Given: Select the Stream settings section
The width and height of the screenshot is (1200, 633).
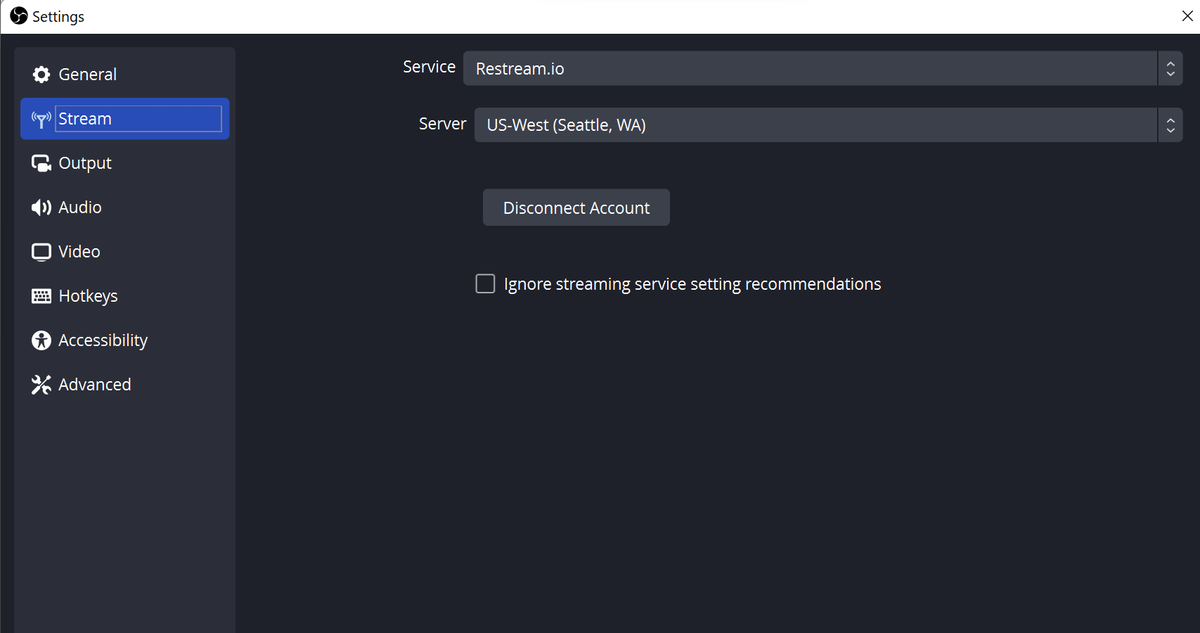Looking at the screenshot, I should tap(125, 119).
